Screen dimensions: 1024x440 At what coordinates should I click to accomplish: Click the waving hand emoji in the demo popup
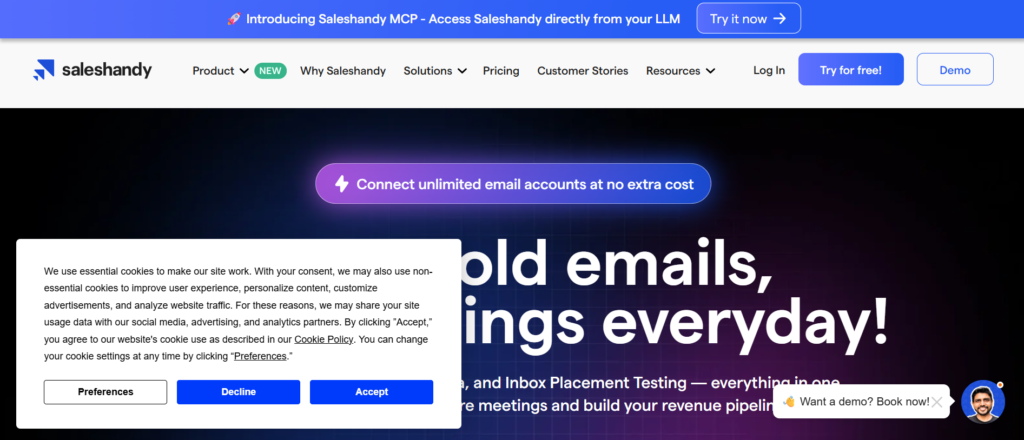(x=789, y=402)
